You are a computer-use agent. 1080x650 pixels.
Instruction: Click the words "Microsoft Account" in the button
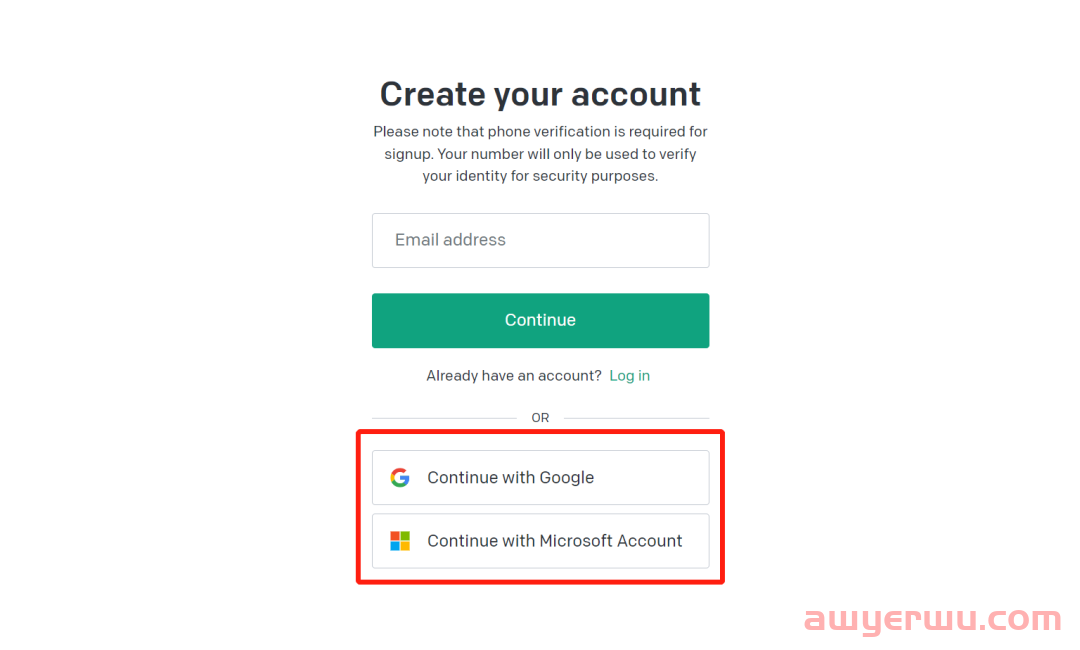click(611, 541)
